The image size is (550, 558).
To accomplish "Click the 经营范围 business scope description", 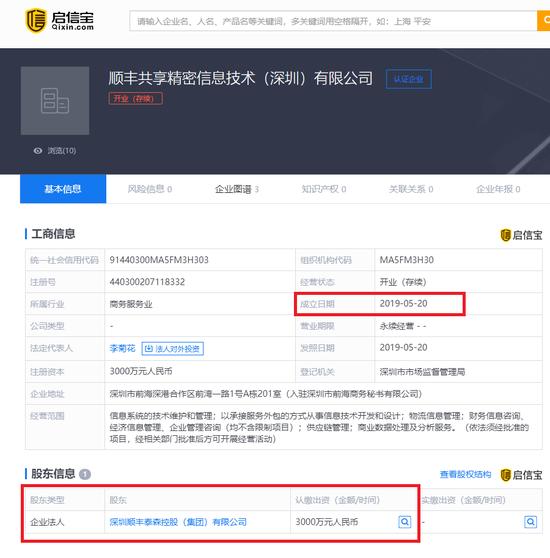I will (319, 427).
